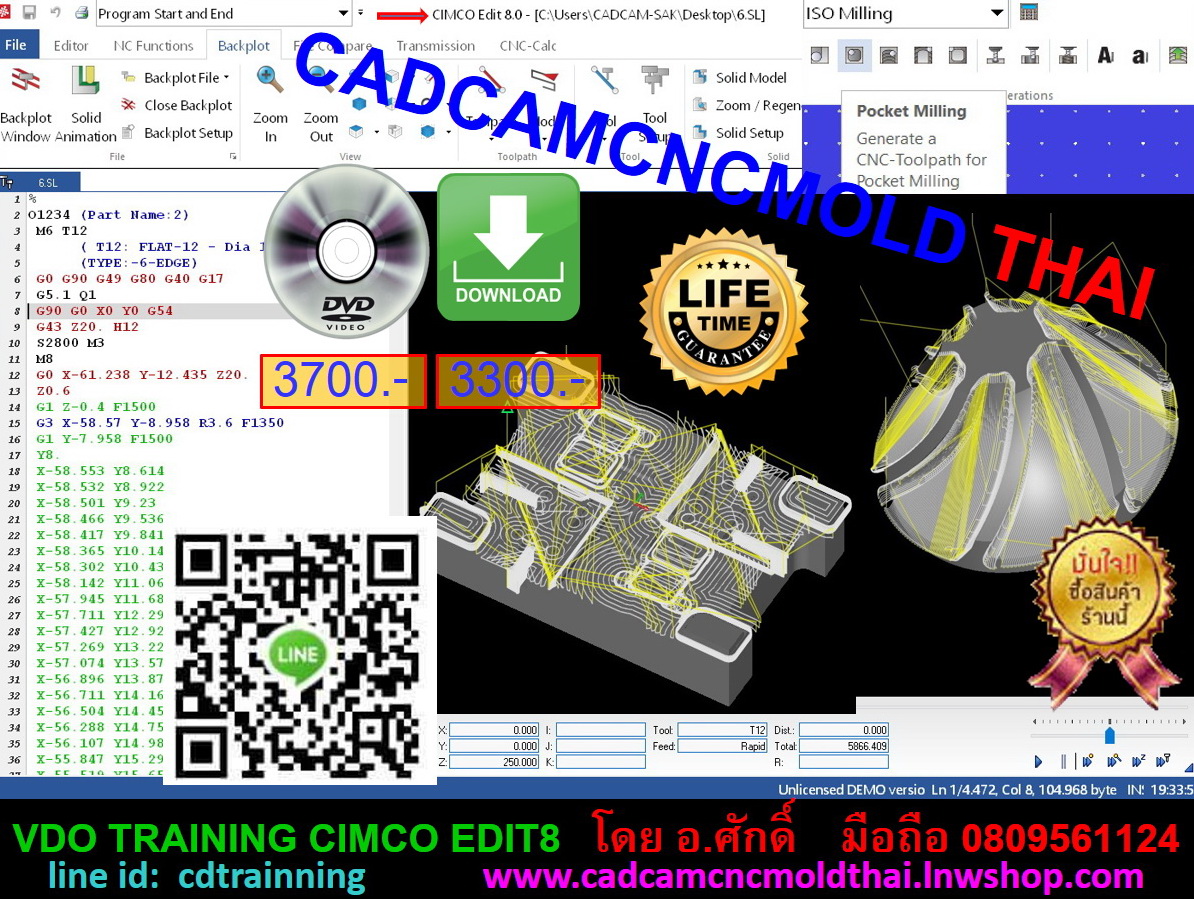Click the Print icon in quick access toolbar
The width and height of the screenshot is (1194, 899).
[x=80, y=13]
